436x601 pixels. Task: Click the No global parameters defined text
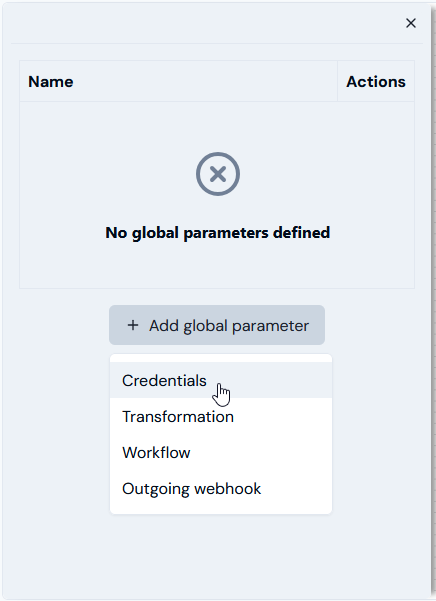[x=218, y=232]
